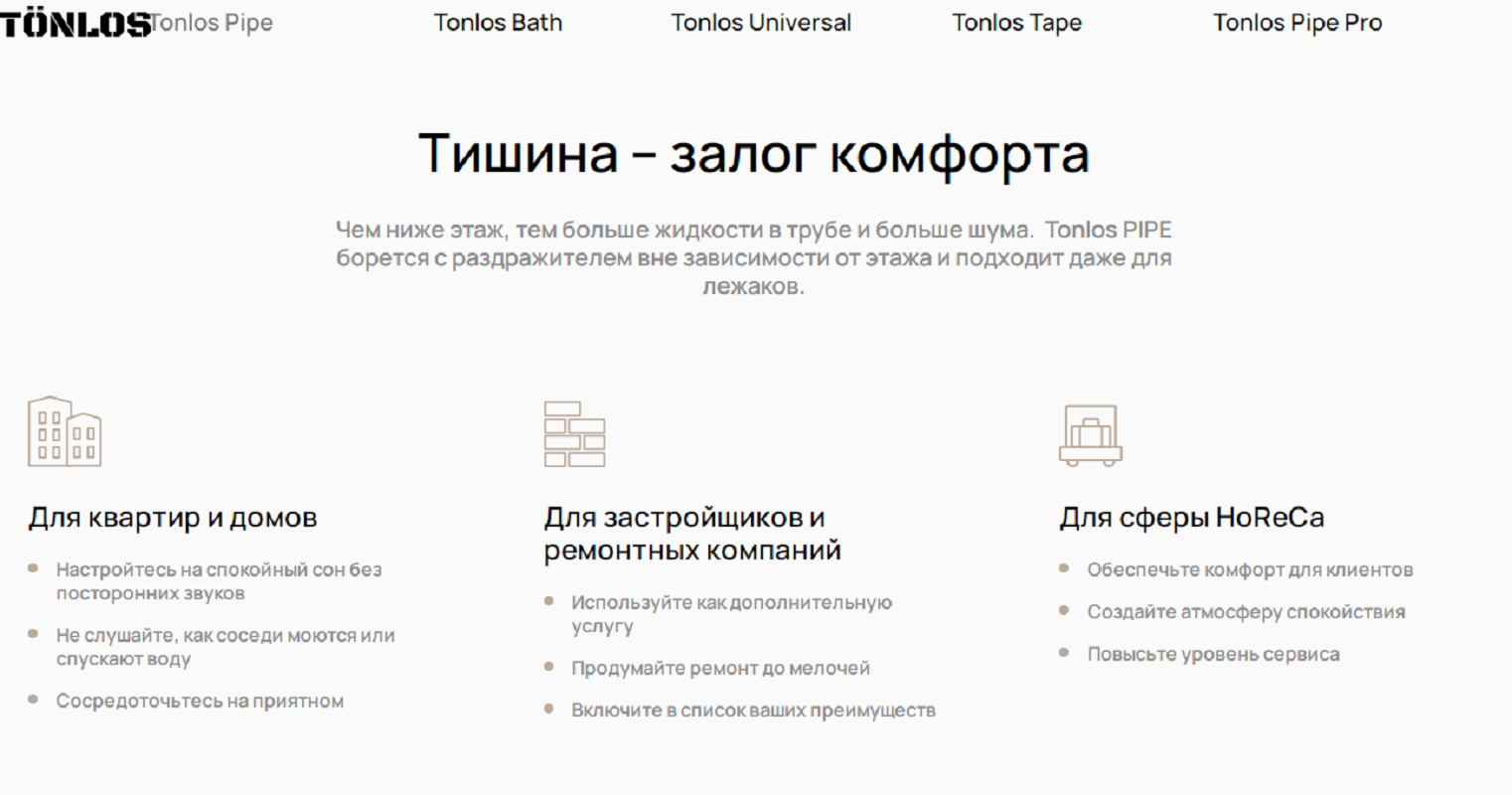Open the Tonlos Pipe menu item
1512x795 pixels.
tap(211, 23)
